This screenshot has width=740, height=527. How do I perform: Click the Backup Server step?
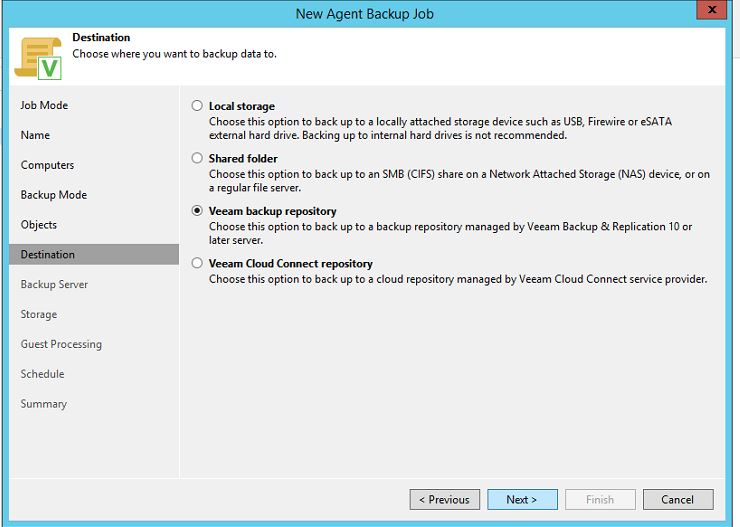(54, 284)
